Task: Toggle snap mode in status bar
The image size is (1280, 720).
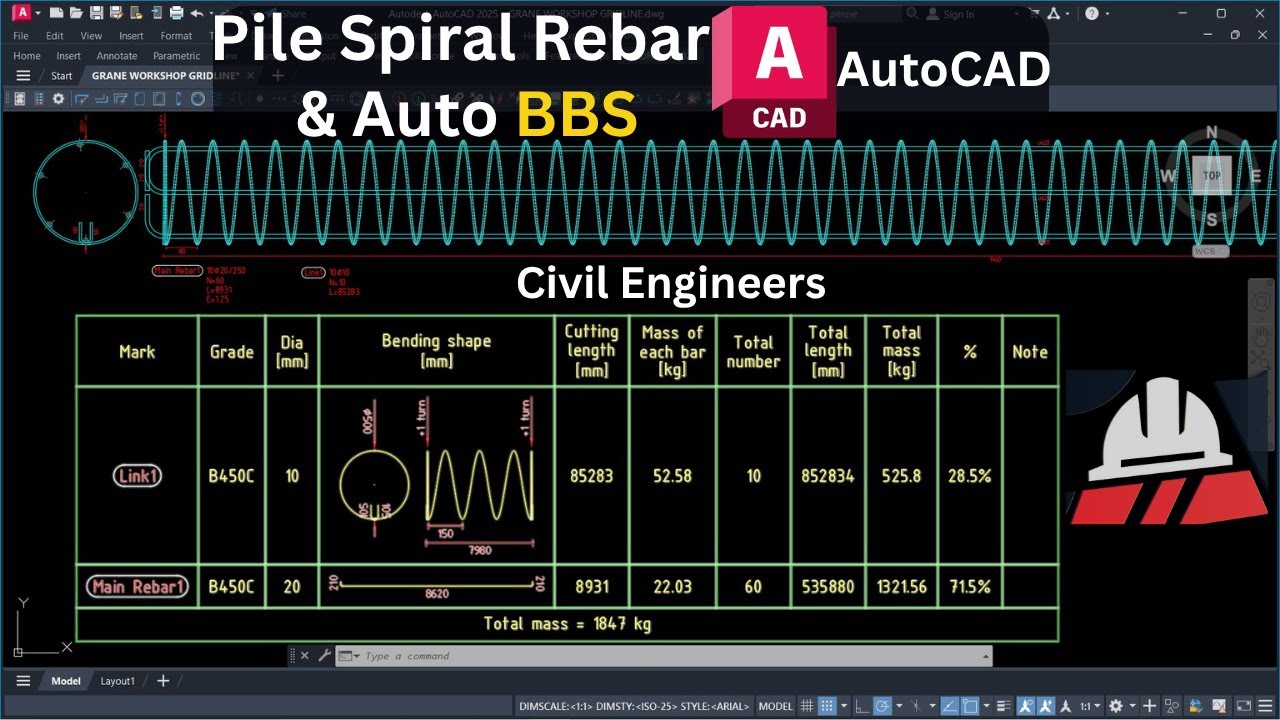Action: [827, 706]
